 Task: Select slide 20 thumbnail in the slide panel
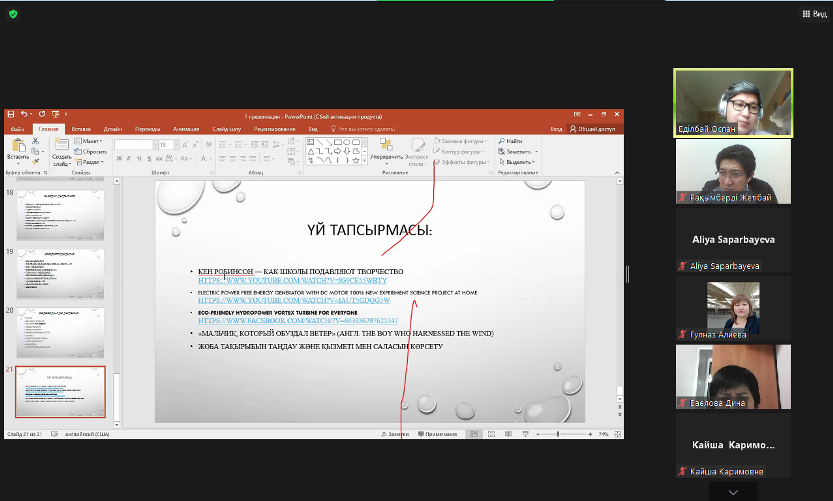[x=60, y=329]
